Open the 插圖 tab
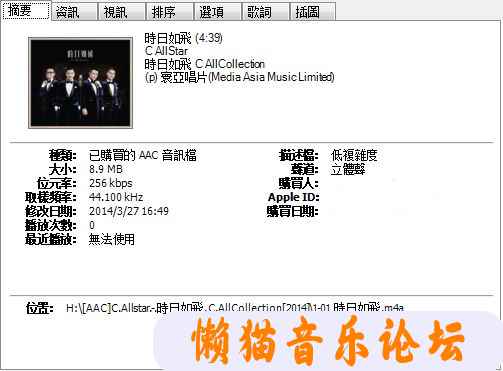Viewport: 503px width, 371px height. pyautogui.click(x=313, y=12)
